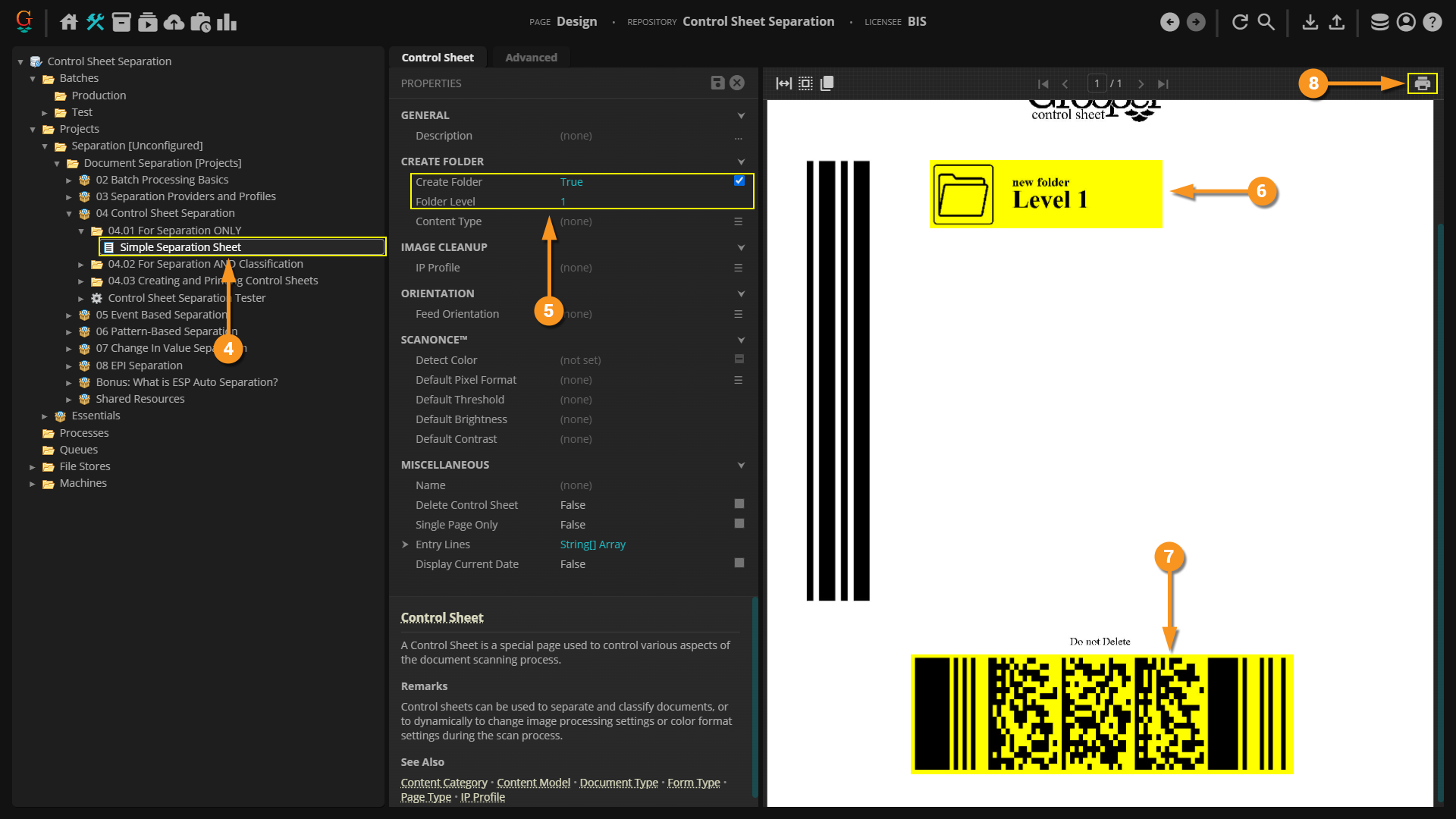Click the fit-width icon in the preview toolbar
Viewport: 1456px width, 819px height.
[783, 83]
